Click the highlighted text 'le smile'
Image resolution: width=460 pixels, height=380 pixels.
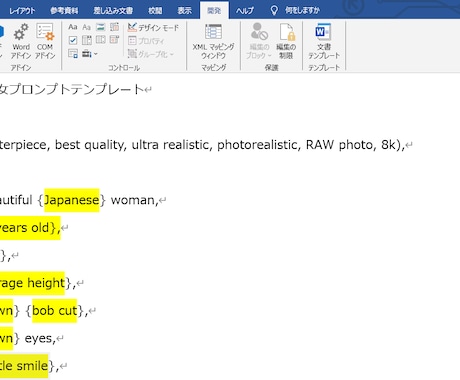tap(24, 366)
